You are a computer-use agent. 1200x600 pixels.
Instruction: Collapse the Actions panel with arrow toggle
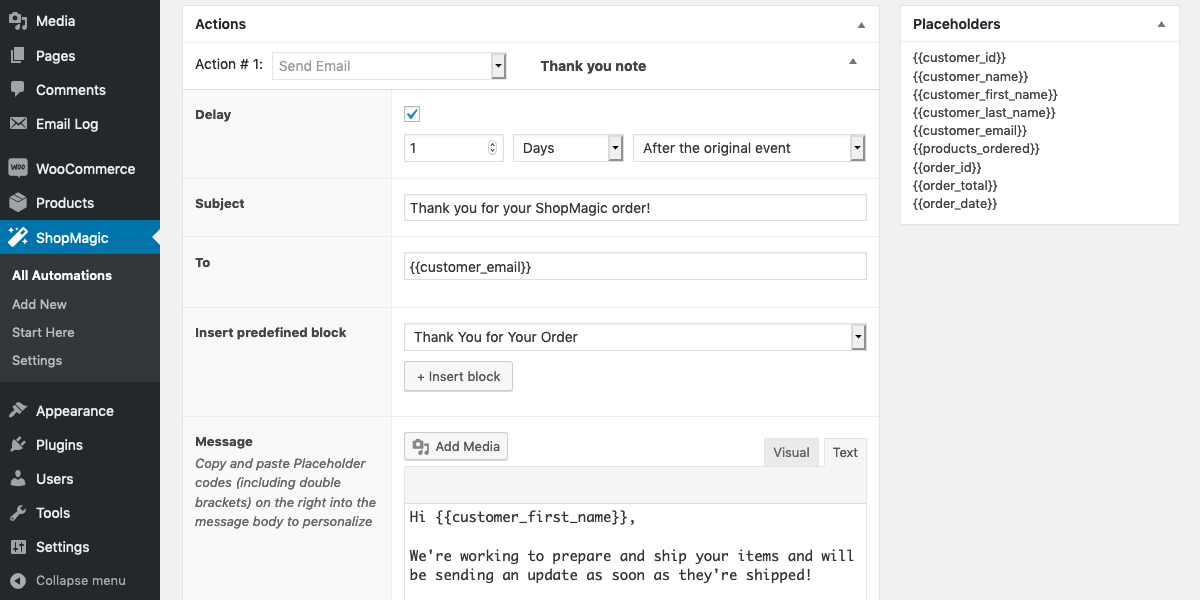[861, 24]
